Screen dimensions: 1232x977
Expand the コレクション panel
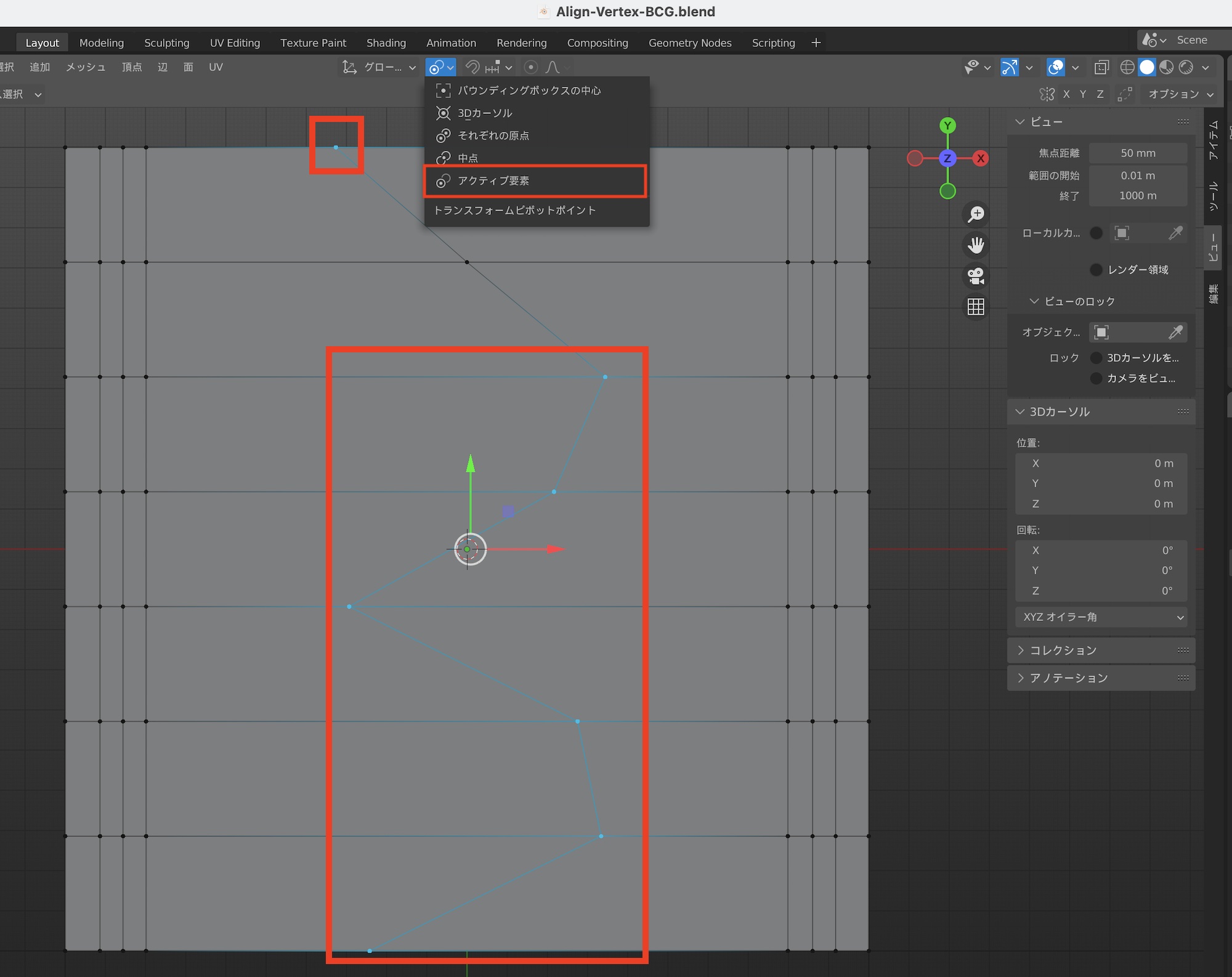1063,651
